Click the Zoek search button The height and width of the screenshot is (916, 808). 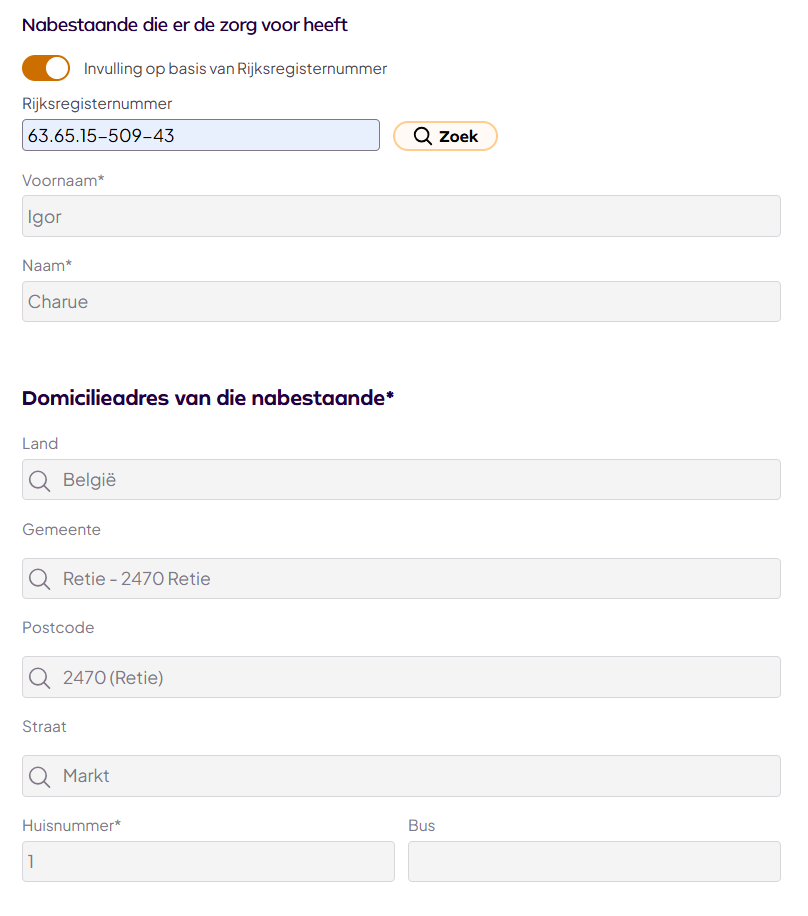point(445,136)
